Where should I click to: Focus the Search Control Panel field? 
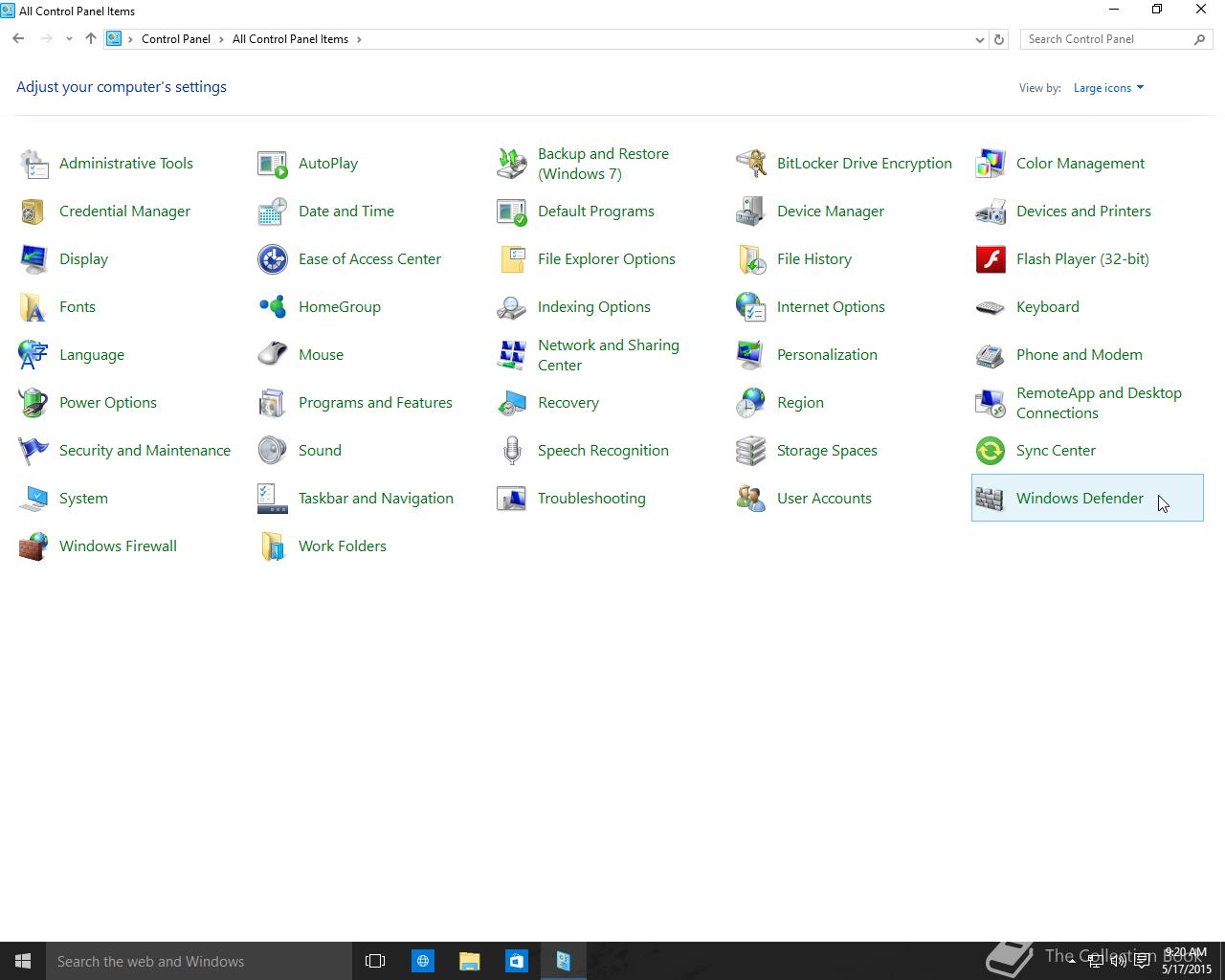pyautogui.click(x=1116, y=39)
